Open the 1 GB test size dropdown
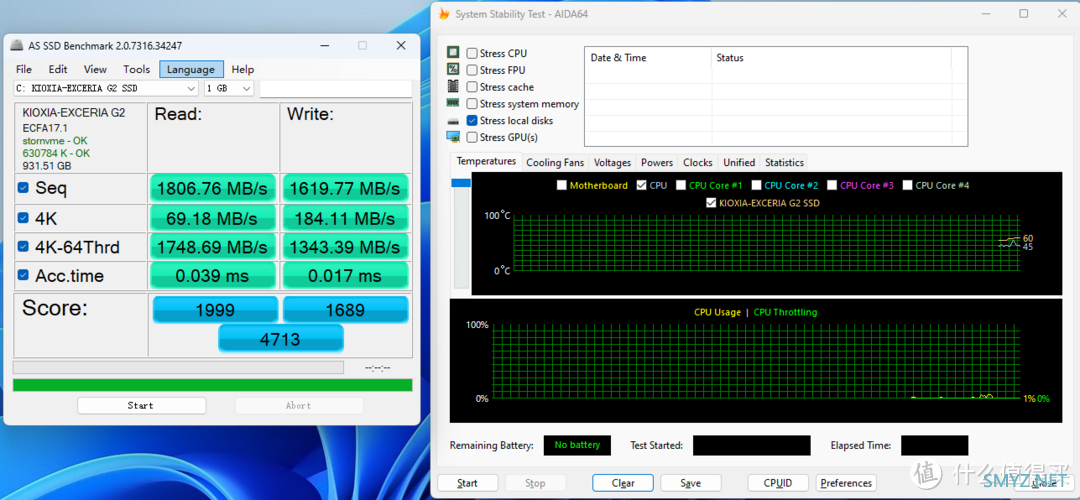 [229, 88]
